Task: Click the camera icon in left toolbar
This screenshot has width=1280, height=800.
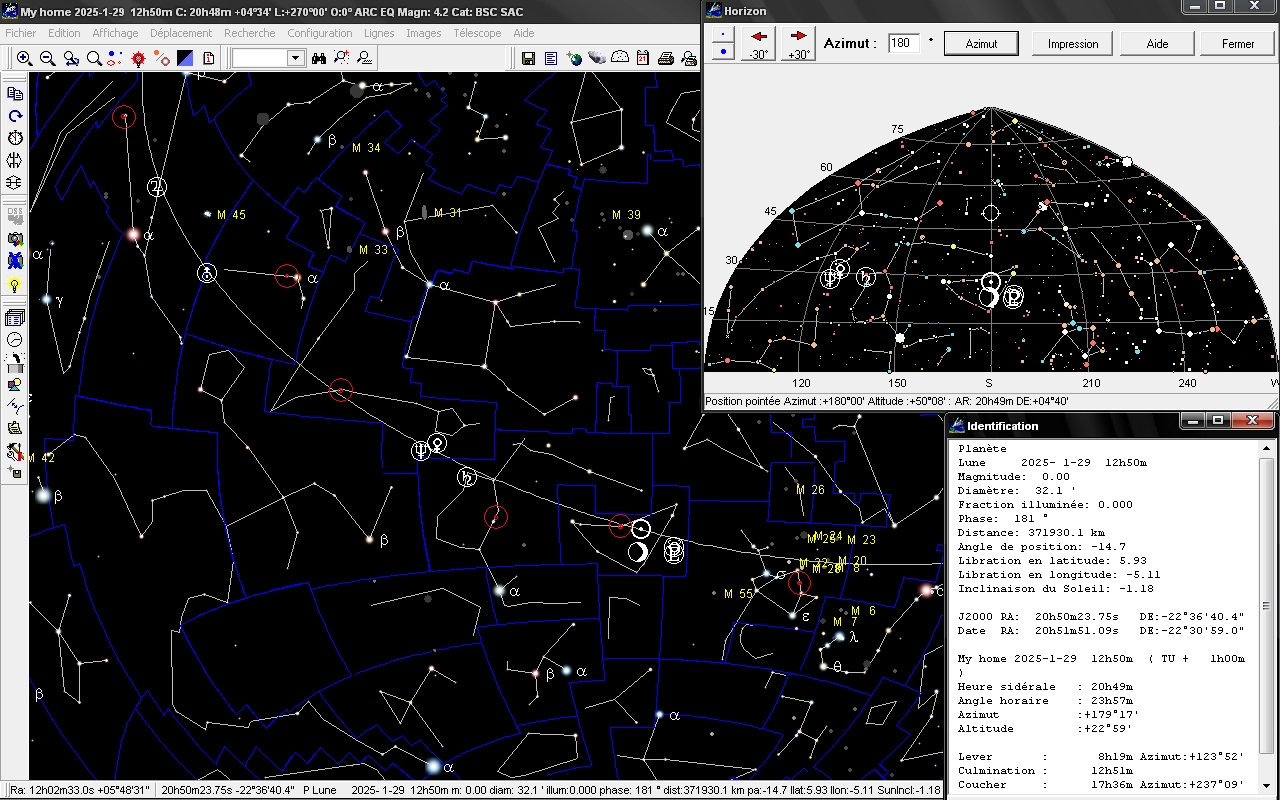Action: click(15, 239)
